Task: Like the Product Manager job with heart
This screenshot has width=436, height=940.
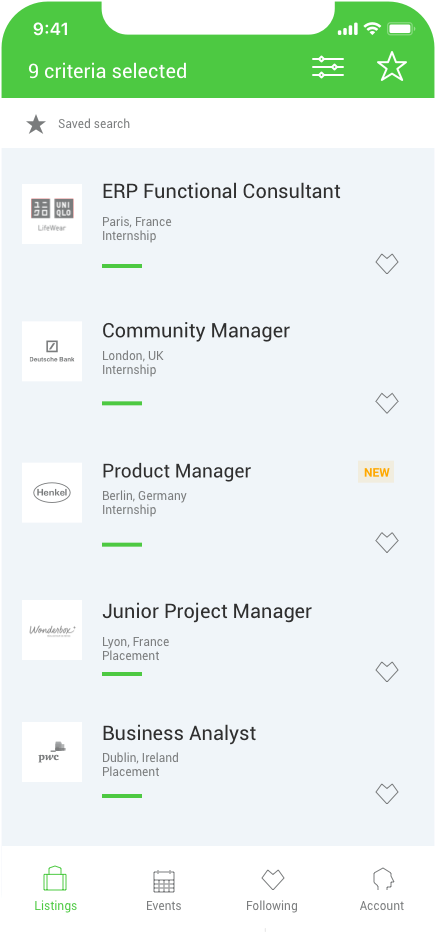Action: click(387, 543)
